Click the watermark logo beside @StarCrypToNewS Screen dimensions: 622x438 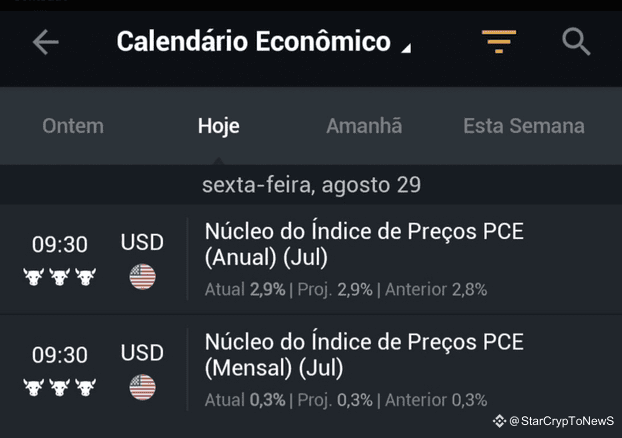pyautogui.click(x=499, y=421)
